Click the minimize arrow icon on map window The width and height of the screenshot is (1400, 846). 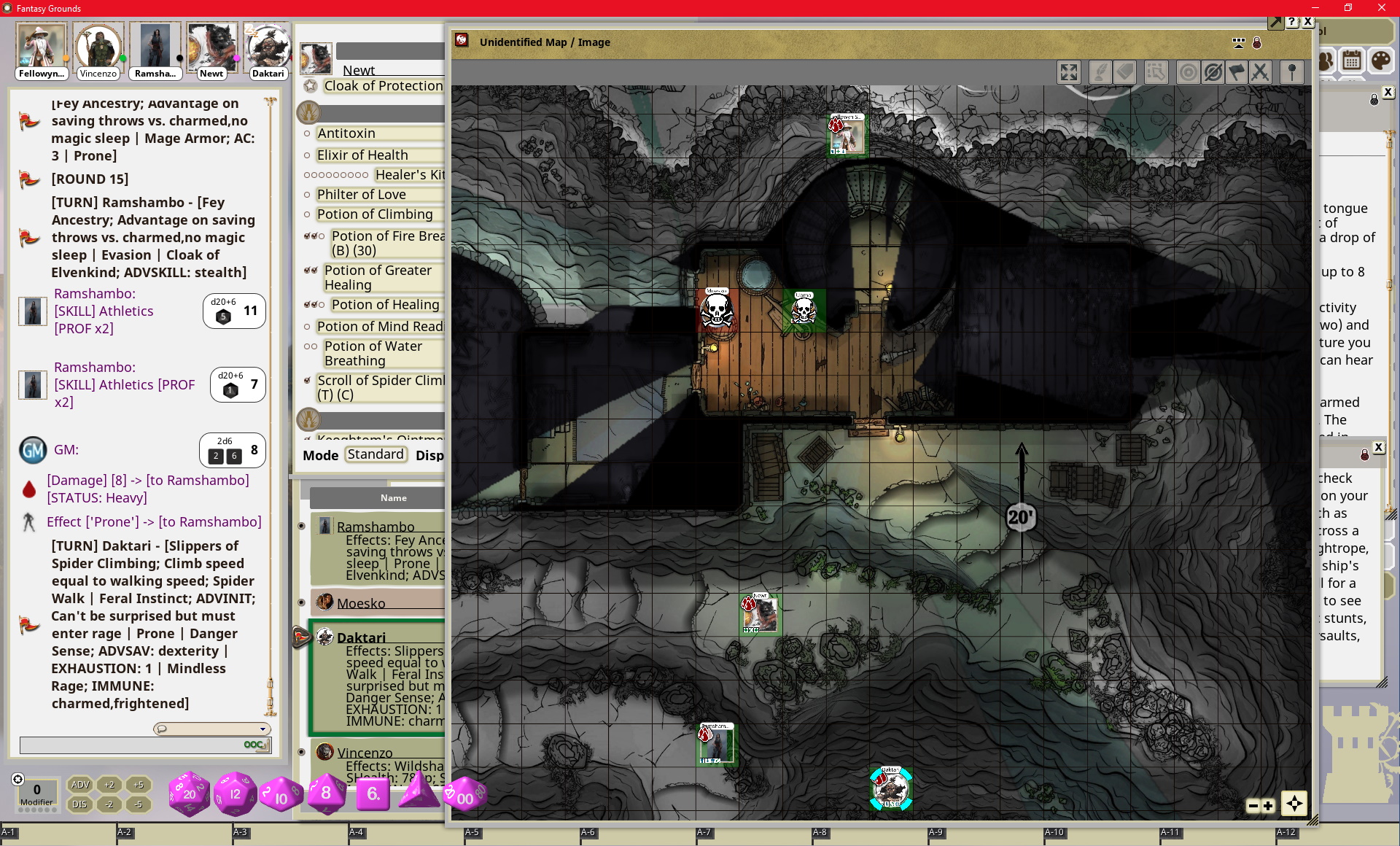(x=1275, y=22)
